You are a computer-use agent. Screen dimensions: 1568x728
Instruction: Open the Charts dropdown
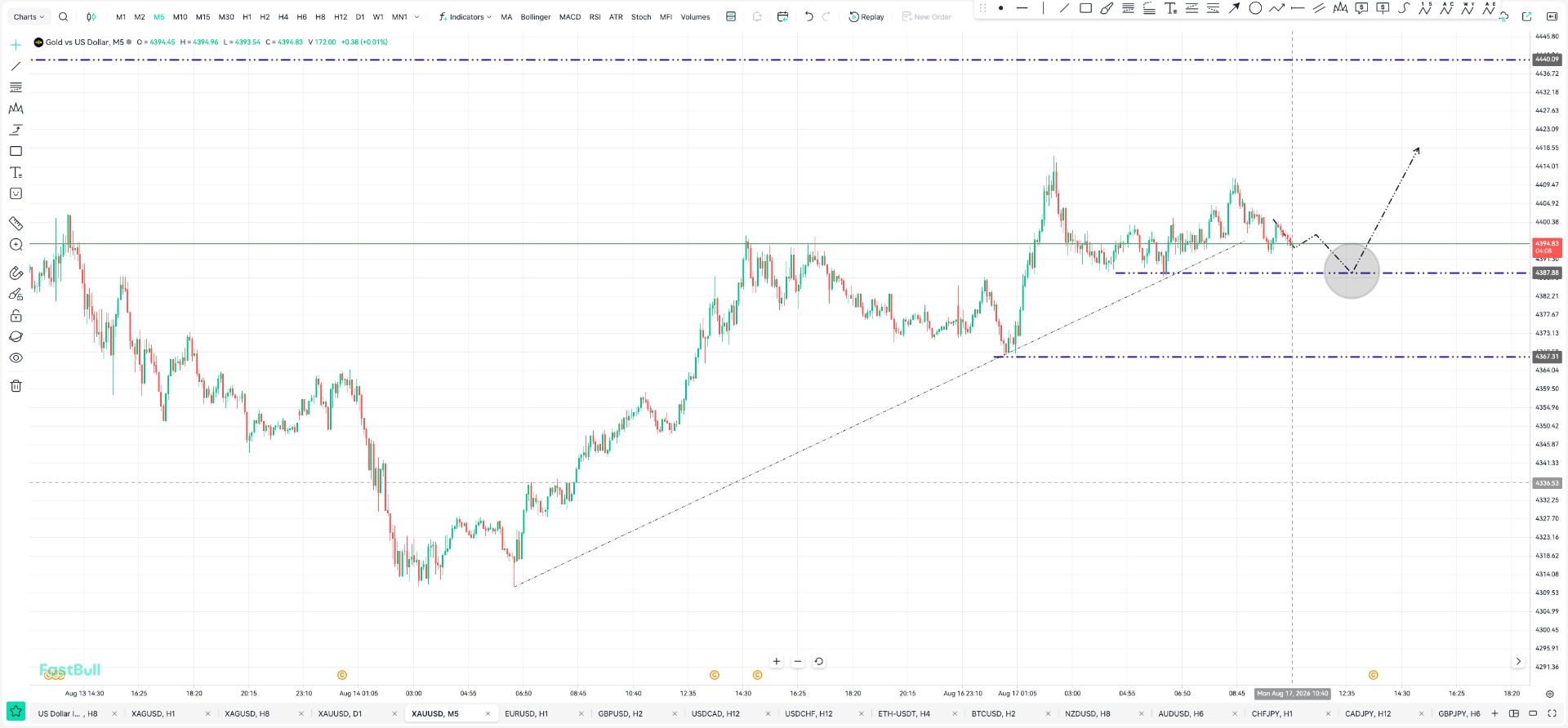(x=29, y=16)
